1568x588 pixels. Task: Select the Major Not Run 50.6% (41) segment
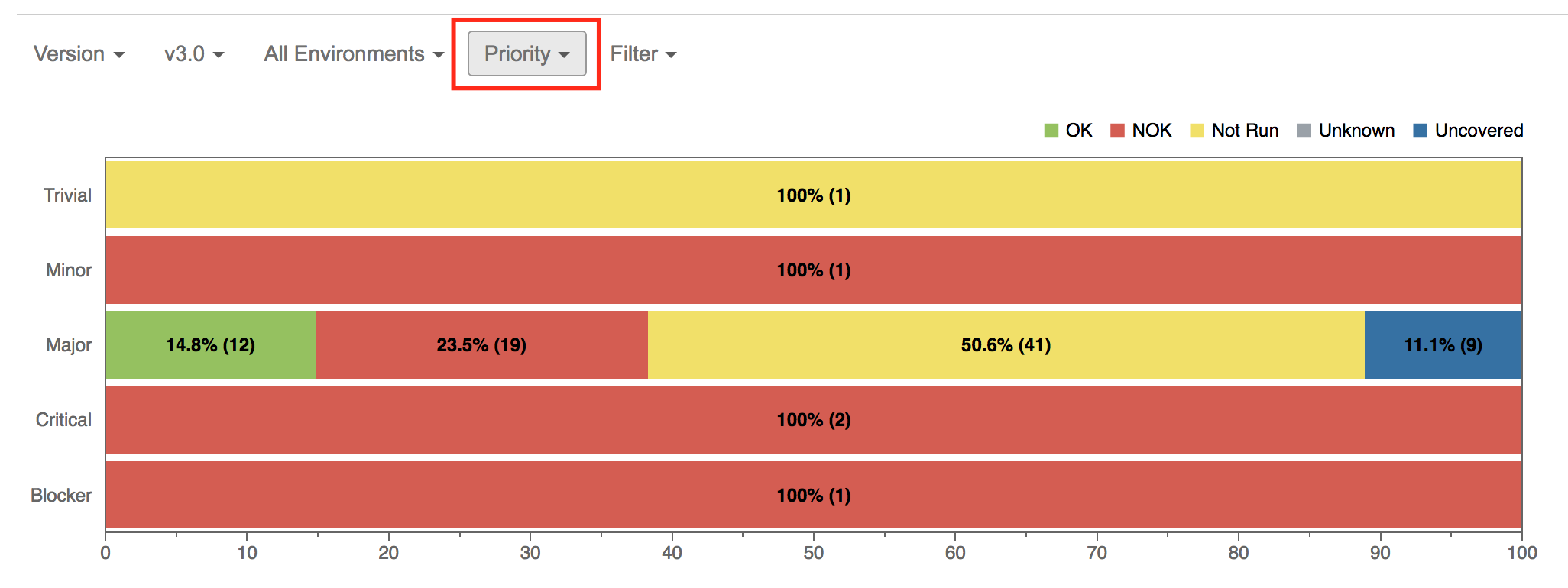pyautogui.click(x=1006, y=344)
